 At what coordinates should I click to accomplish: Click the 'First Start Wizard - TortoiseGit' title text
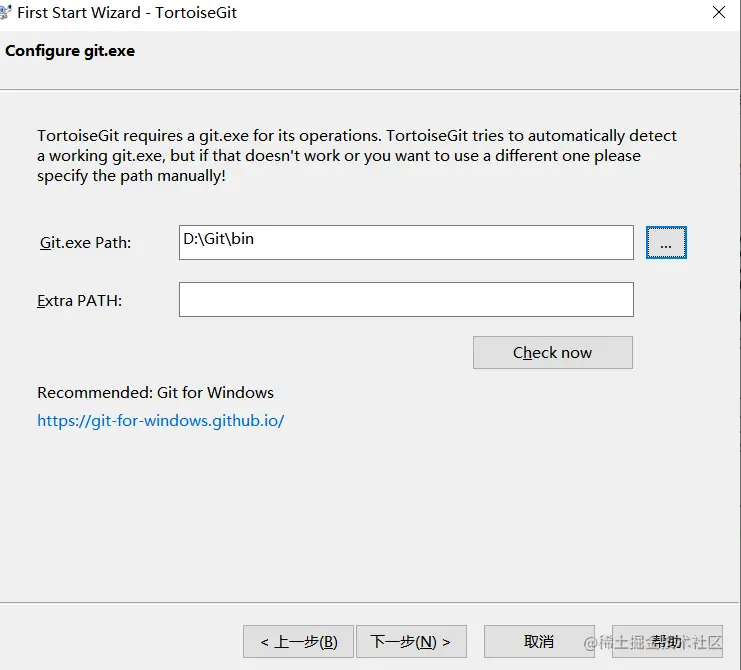pyautogui.click(x=127, y=13)
